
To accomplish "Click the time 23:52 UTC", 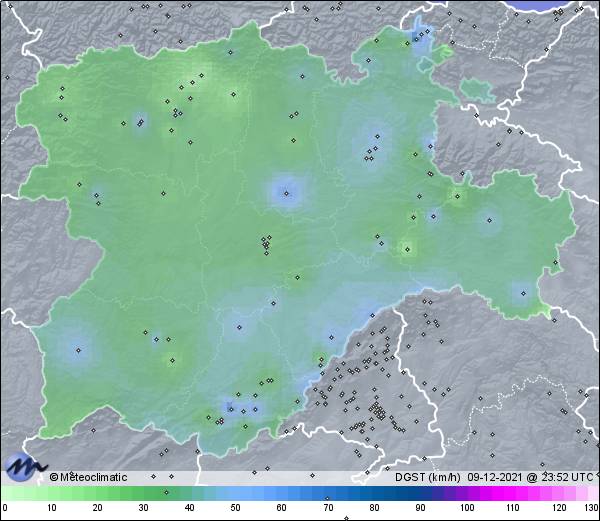I will pos(566,477).
